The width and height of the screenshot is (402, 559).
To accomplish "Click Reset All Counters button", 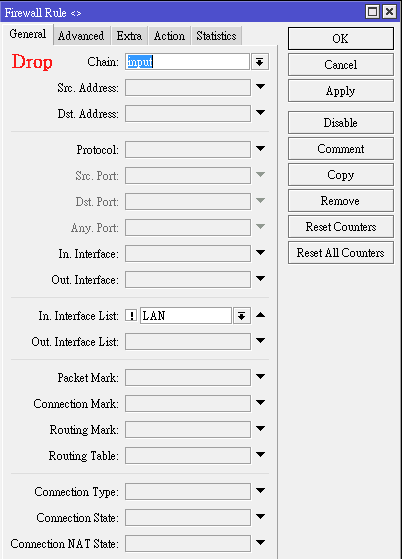I will point(341,253).
